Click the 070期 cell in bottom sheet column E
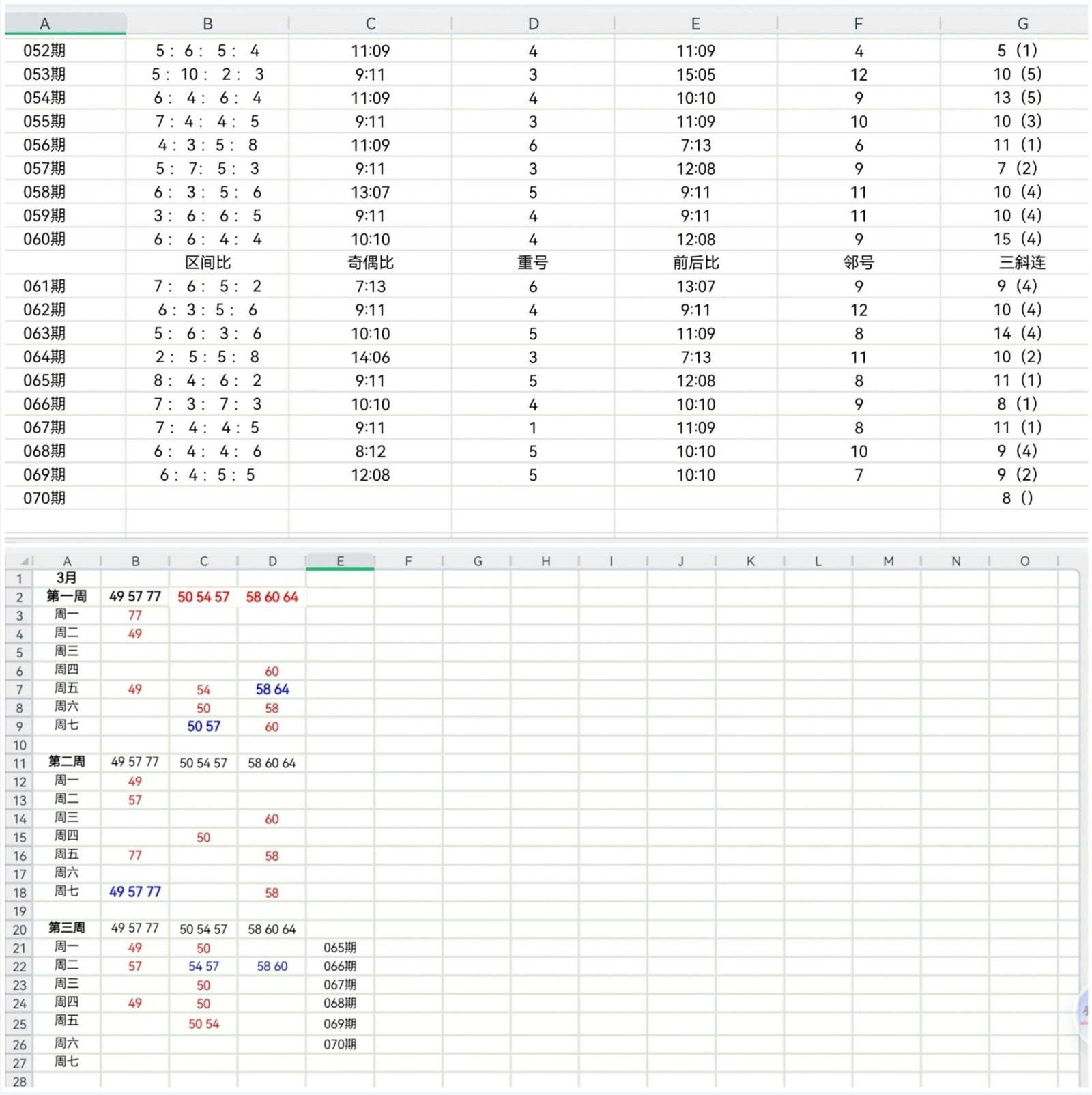Image resolution: width=1092 pixels, height=1095 pixels. [x=340, y=1044]
